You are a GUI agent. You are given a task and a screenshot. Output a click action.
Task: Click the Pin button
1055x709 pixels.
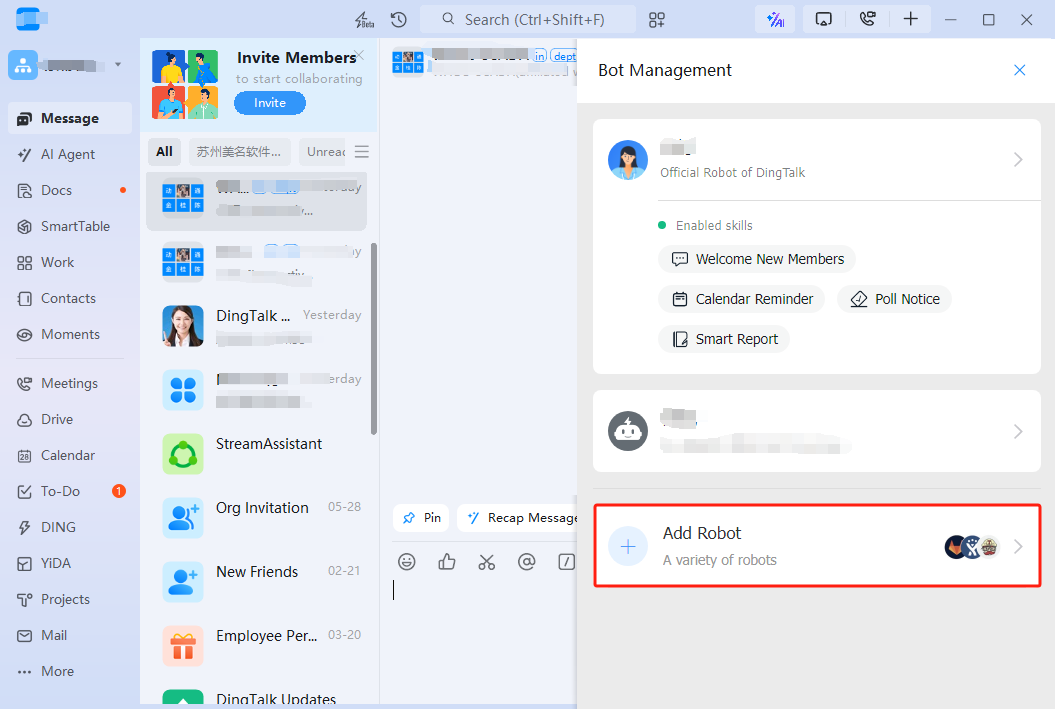pos(421,518)
